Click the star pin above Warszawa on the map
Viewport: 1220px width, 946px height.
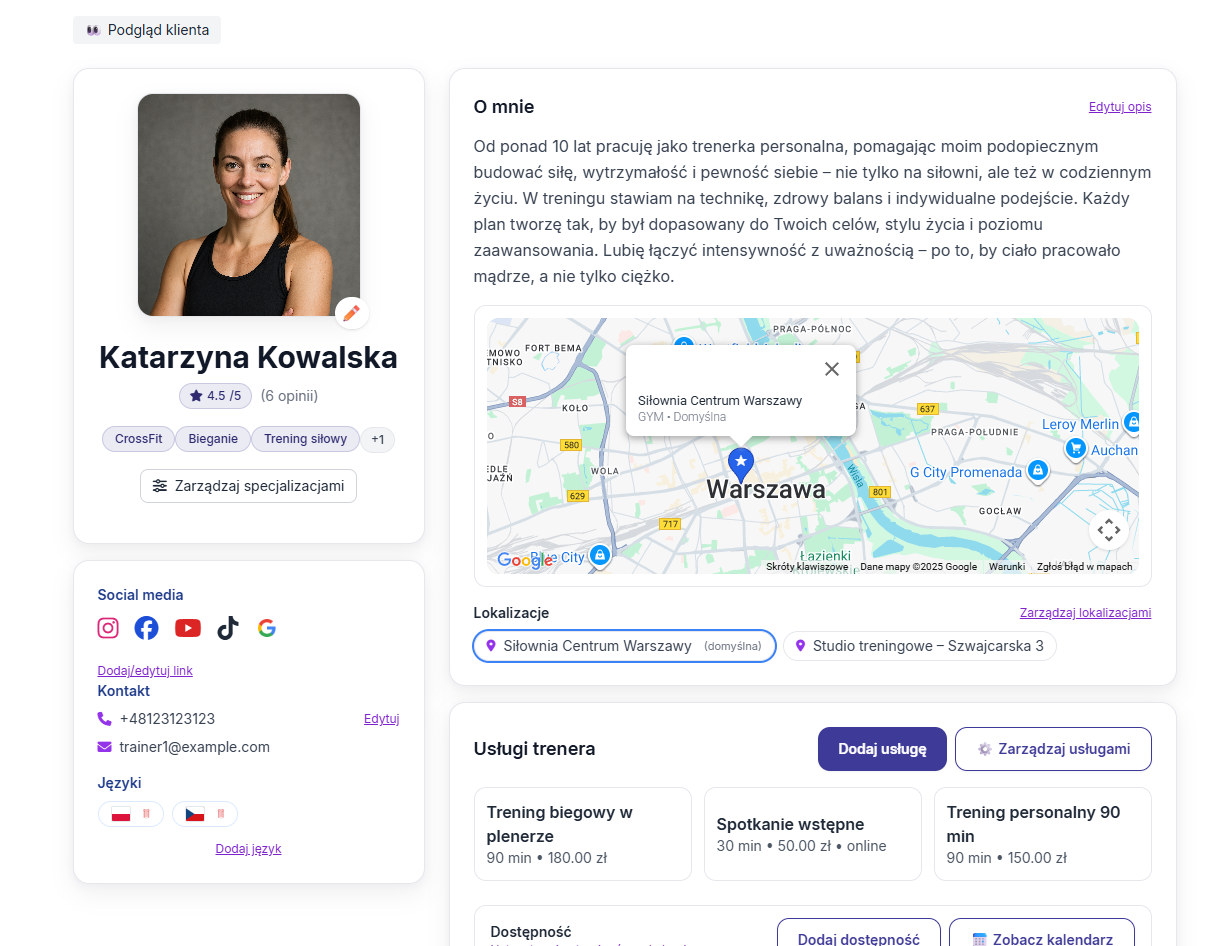pos(740,462)
